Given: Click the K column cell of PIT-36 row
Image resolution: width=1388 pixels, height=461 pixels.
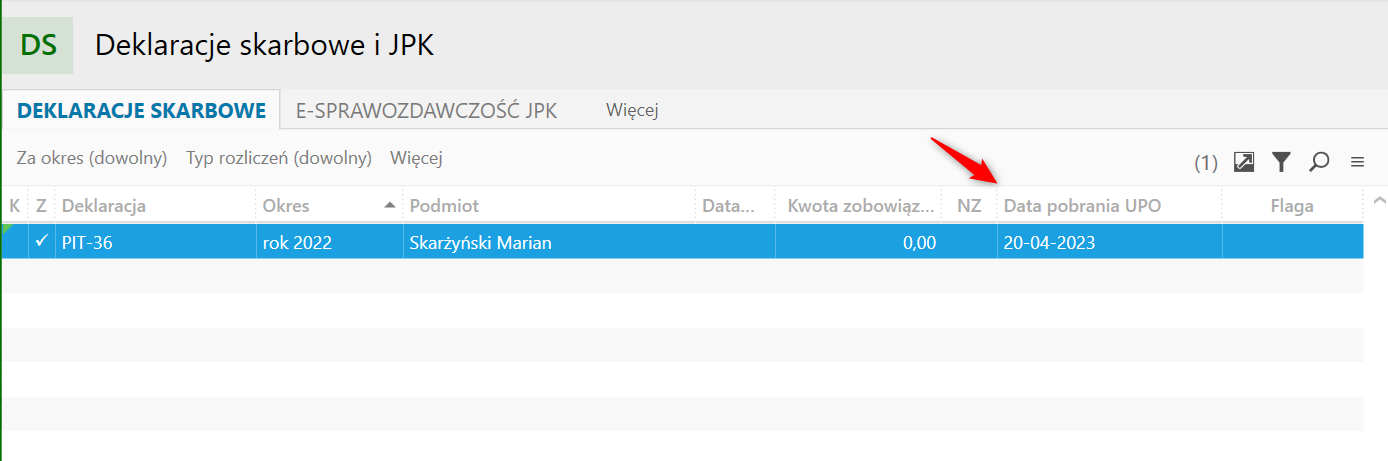Looking at the screenshot, I should point(14,241).
